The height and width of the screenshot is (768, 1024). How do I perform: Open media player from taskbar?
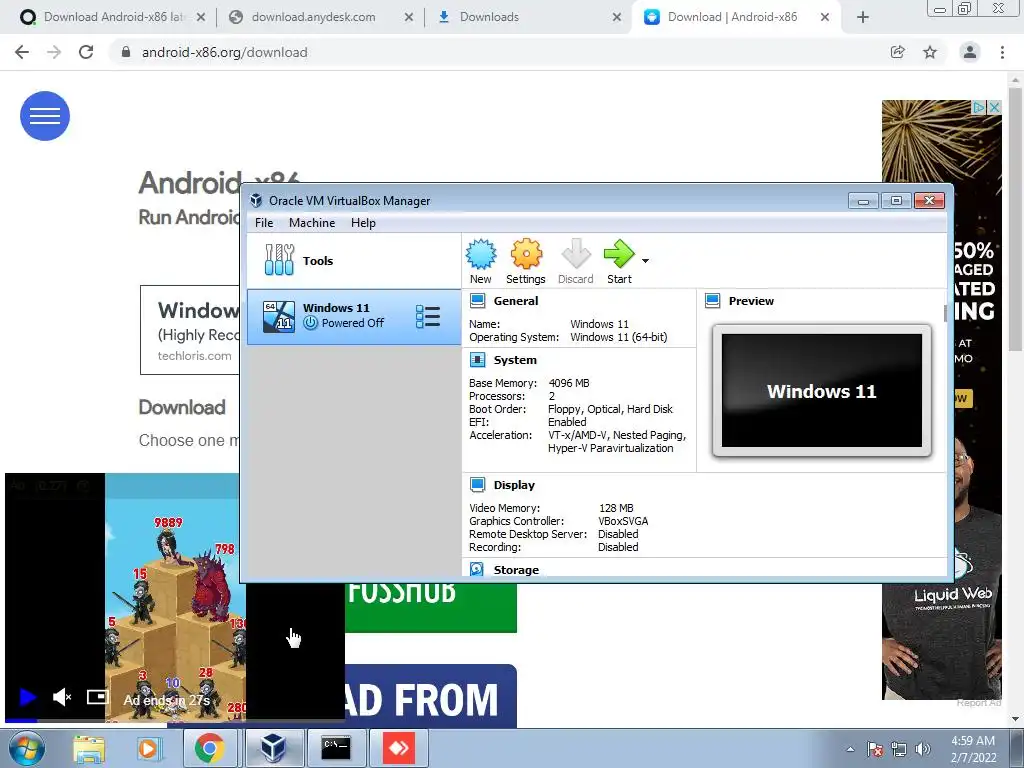[x=149, y=748]
